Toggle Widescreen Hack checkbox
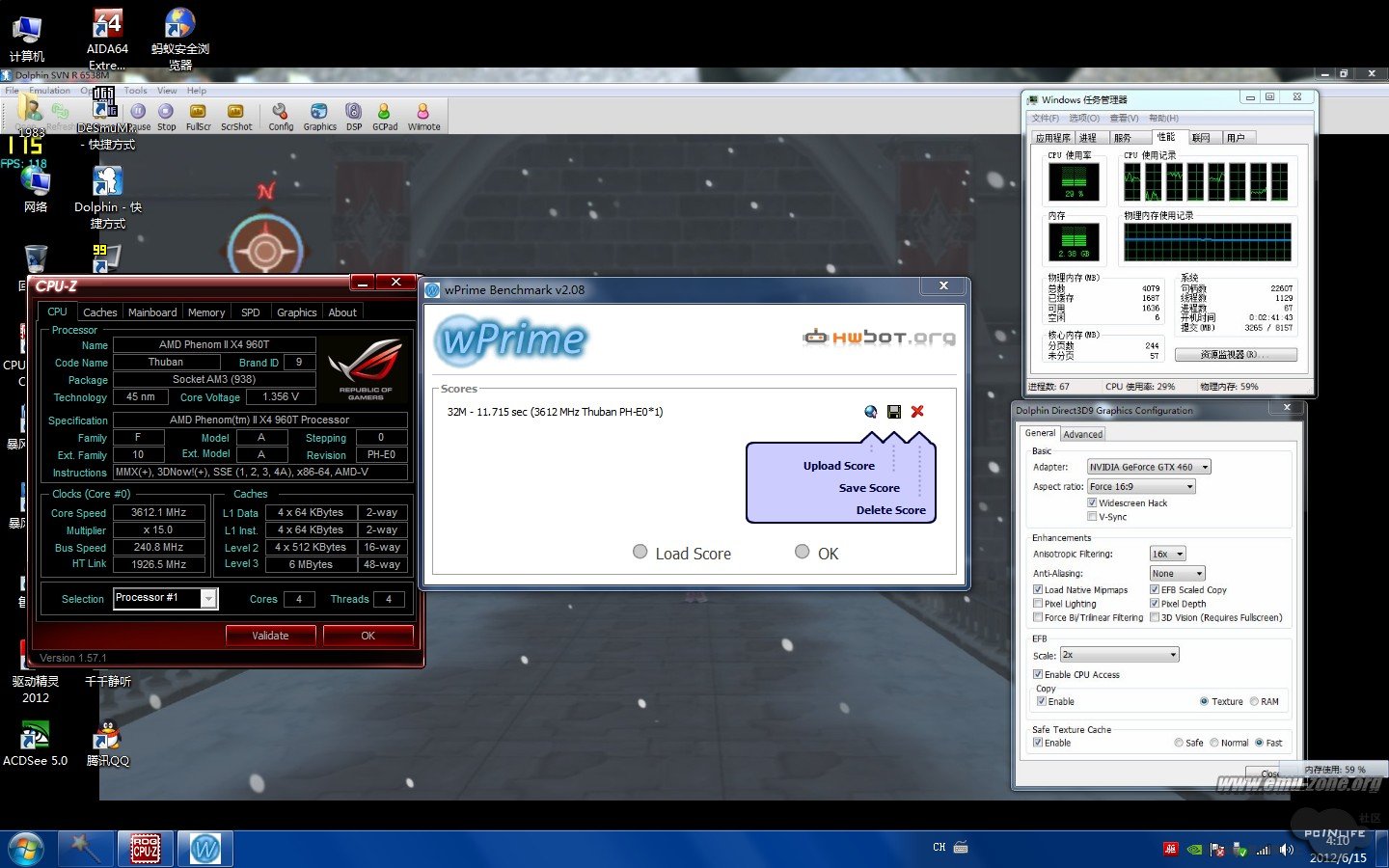This screenshot has width=1389, height=868. tap(1092, 502)
